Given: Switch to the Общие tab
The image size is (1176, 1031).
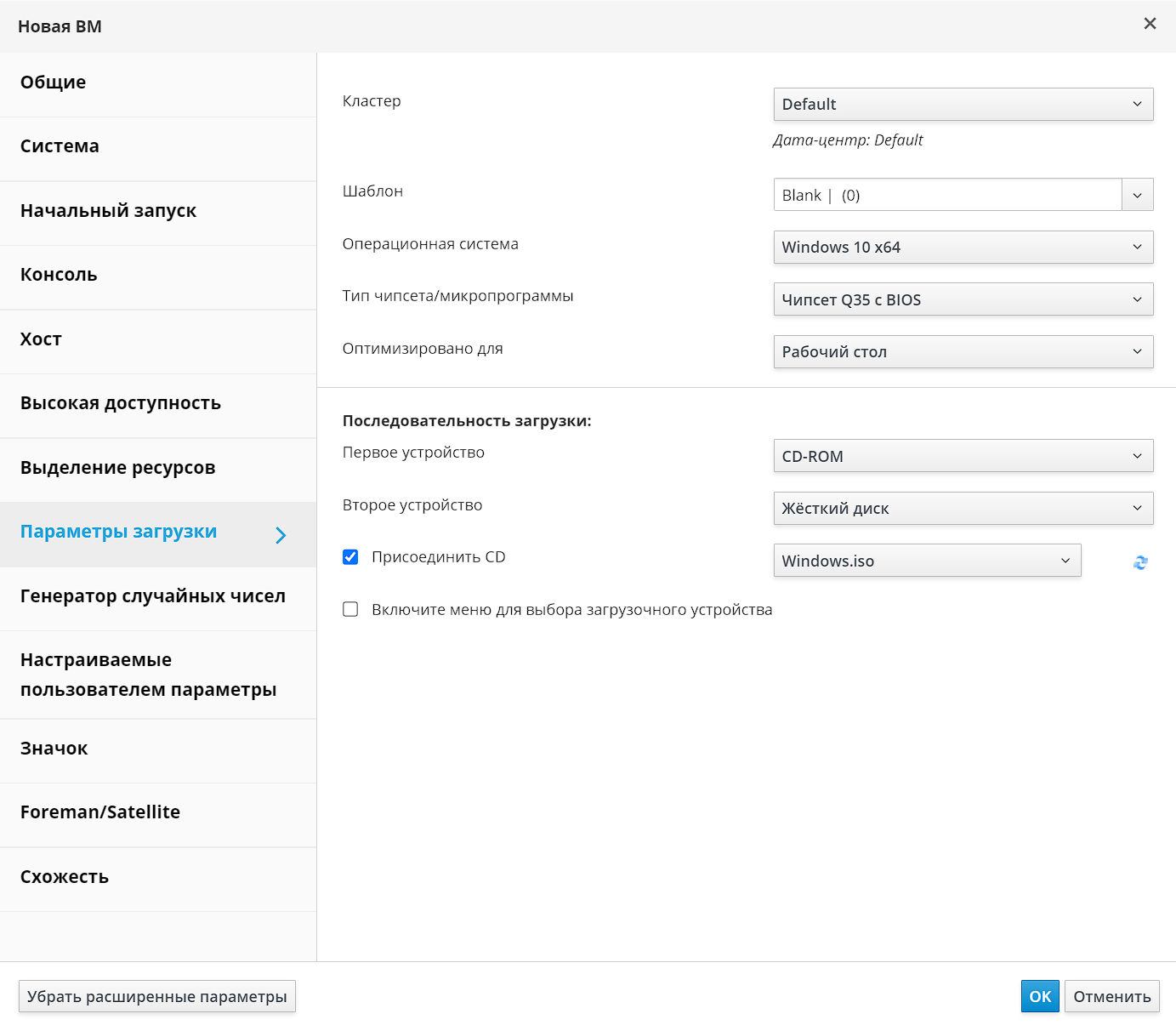Looking at the screenshot, I should coord(54,83).
